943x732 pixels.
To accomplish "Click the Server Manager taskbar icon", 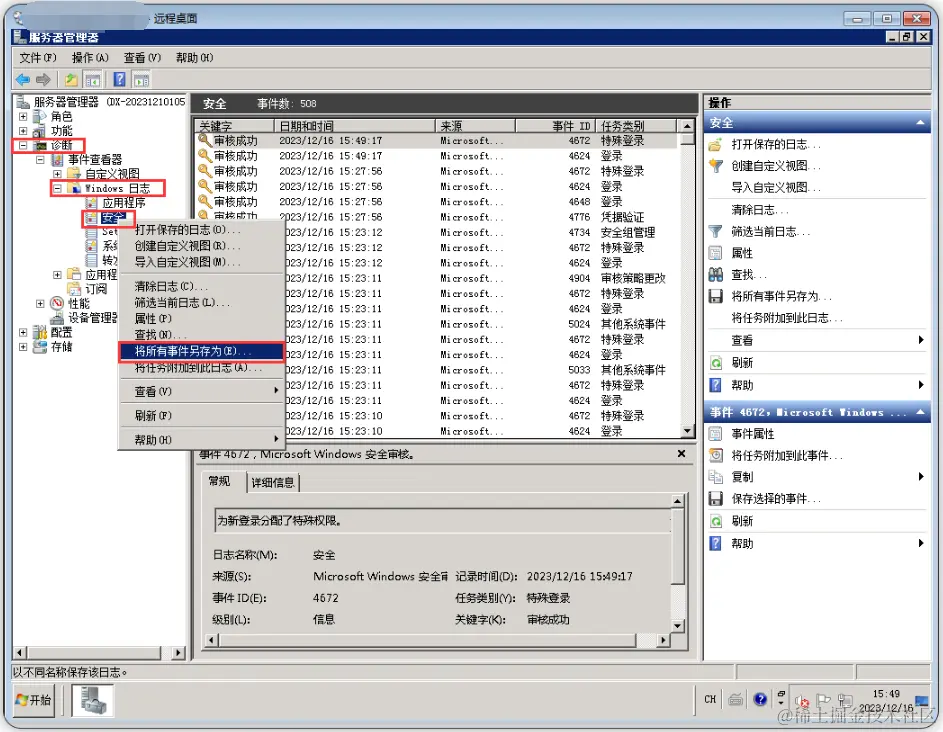I will point(93,701).
